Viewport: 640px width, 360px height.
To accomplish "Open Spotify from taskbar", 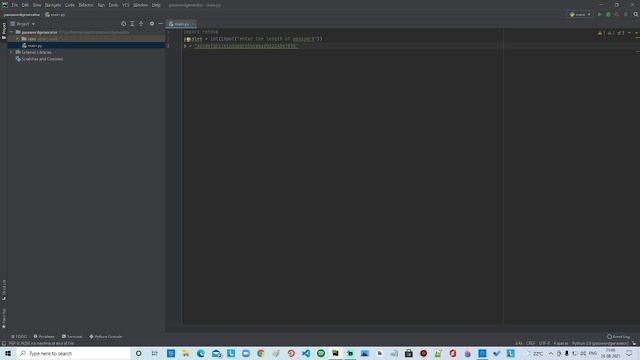I will pos(321,353).
